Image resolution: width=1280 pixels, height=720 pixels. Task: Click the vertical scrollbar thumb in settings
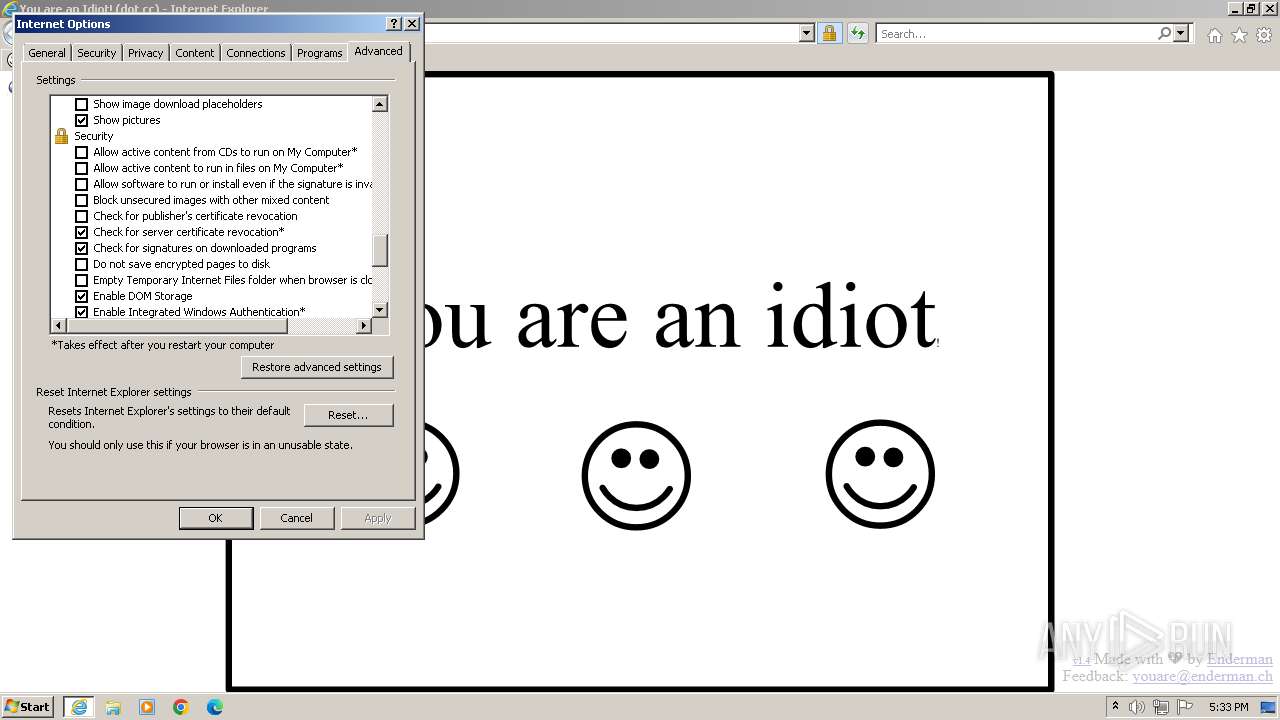click(380, 251)
